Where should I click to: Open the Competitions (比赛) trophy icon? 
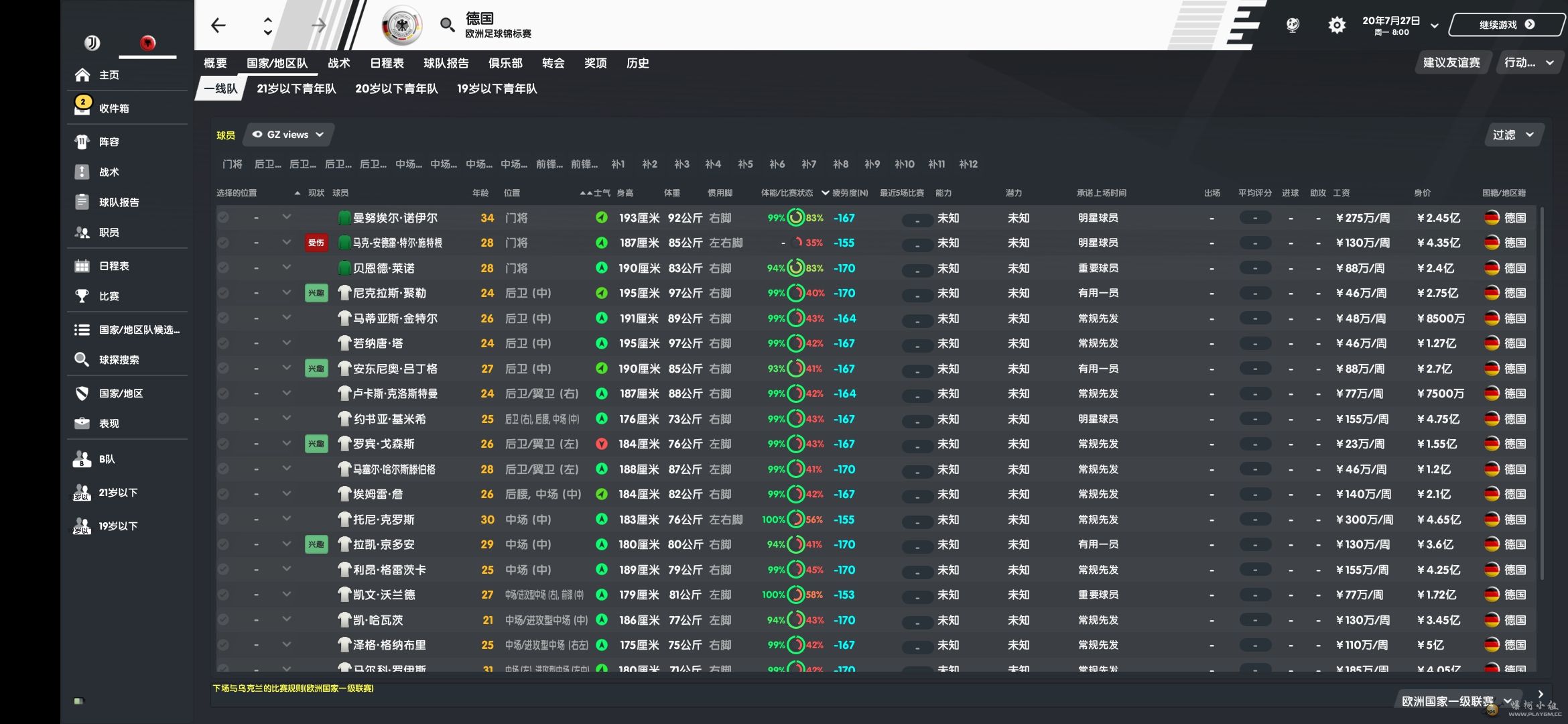click(x=82, y=296)
